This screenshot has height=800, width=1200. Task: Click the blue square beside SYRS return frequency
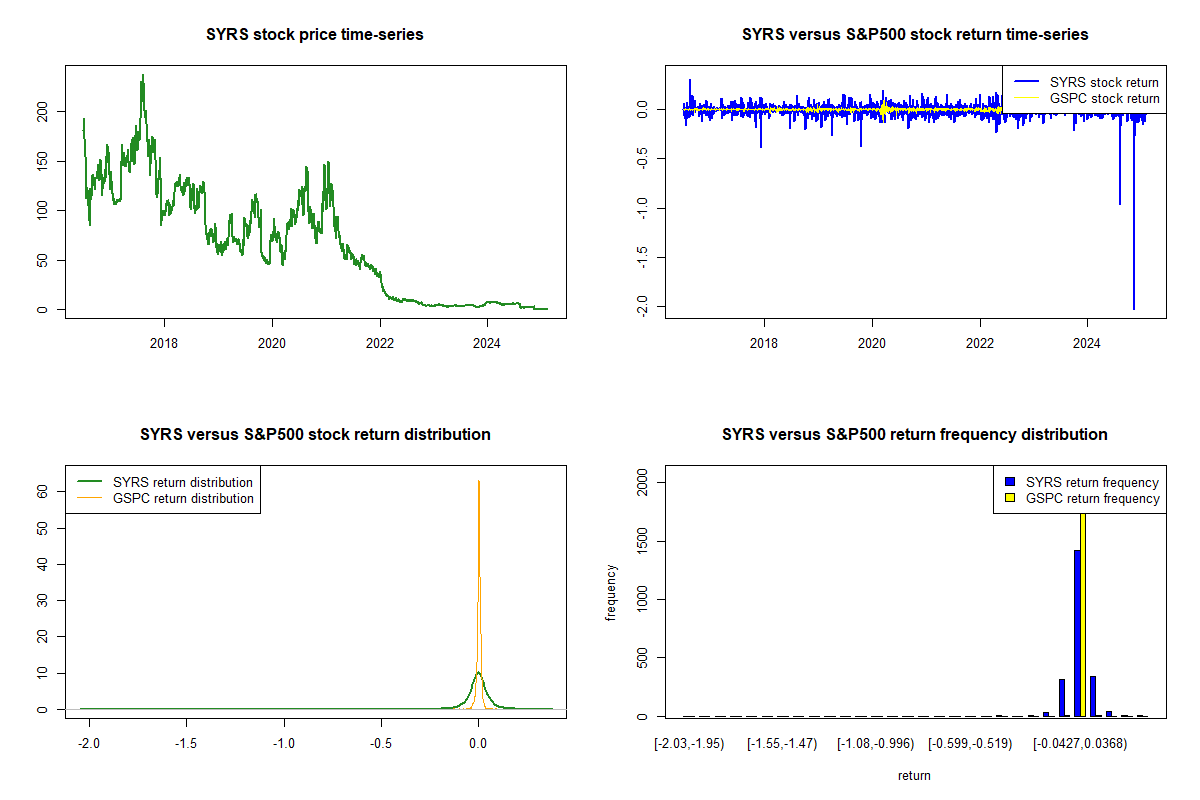(x=1011, y=483)
